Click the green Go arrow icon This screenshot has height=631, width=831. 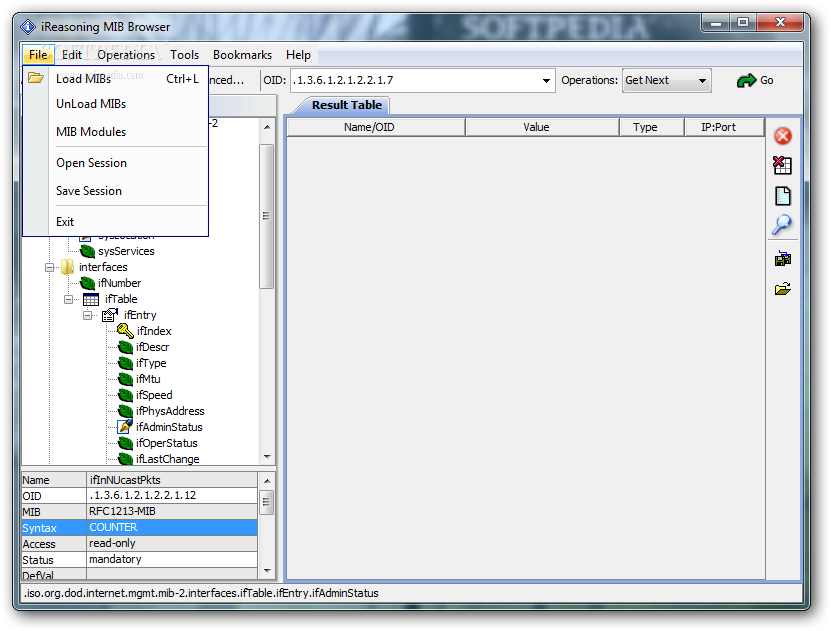746,81
